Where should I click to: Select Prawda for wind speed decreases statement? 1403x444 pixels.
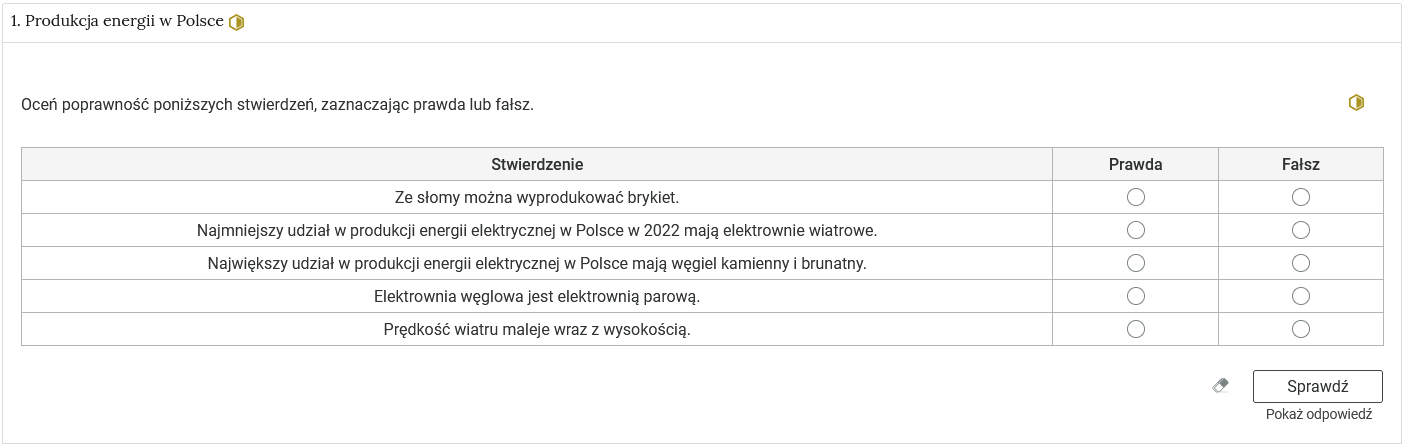pos(1135,329)
